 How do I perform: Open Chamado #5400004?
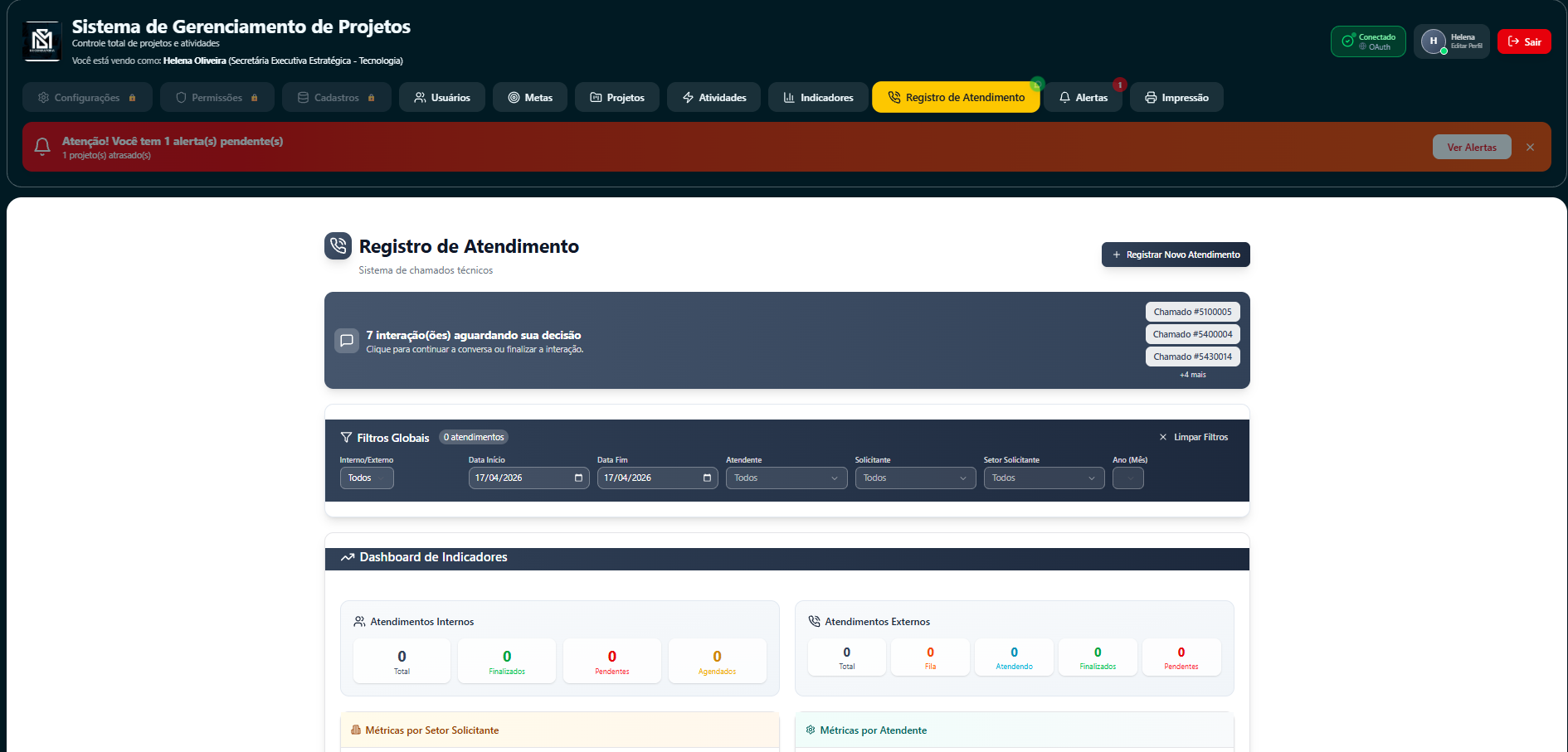tap(1192, 334)
